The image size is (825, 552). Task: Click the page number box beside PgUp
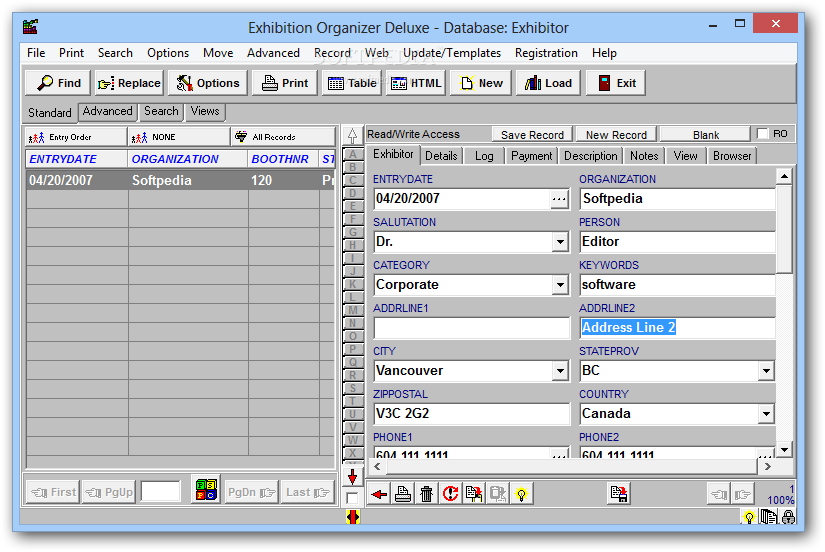click(161, 491)
